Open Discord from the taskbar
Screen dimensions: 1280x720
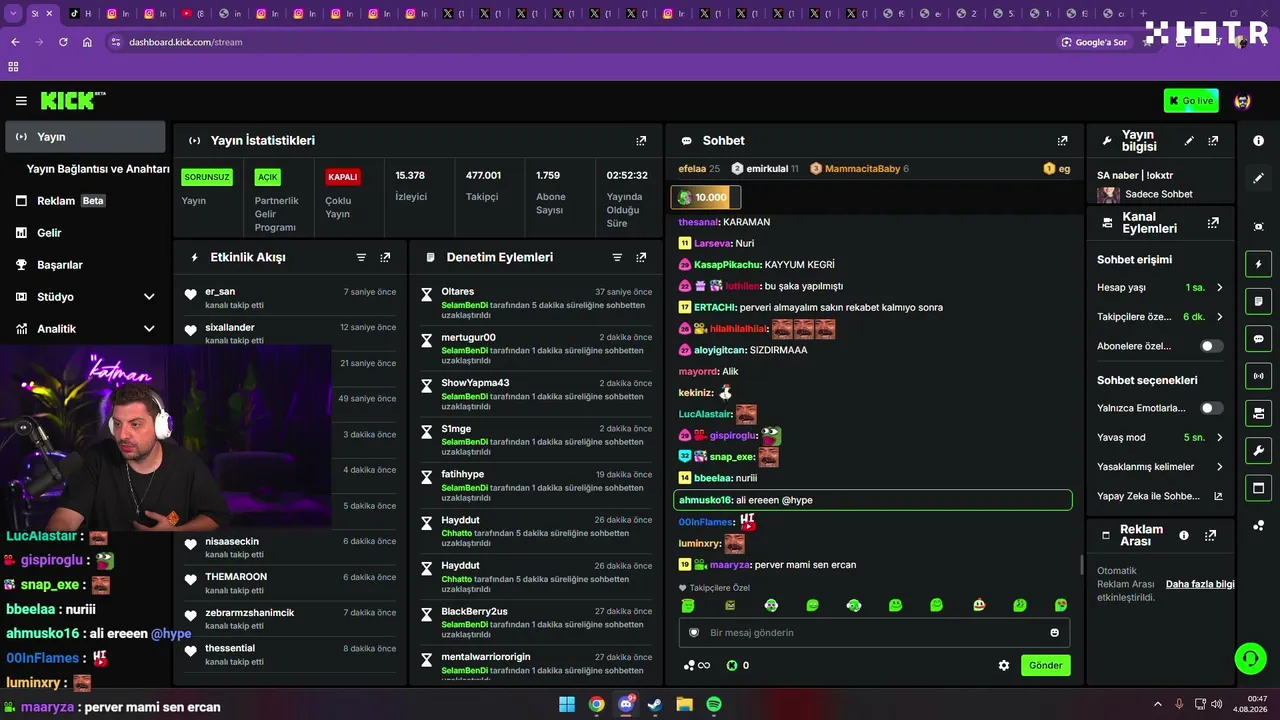(x=626, y=704)
